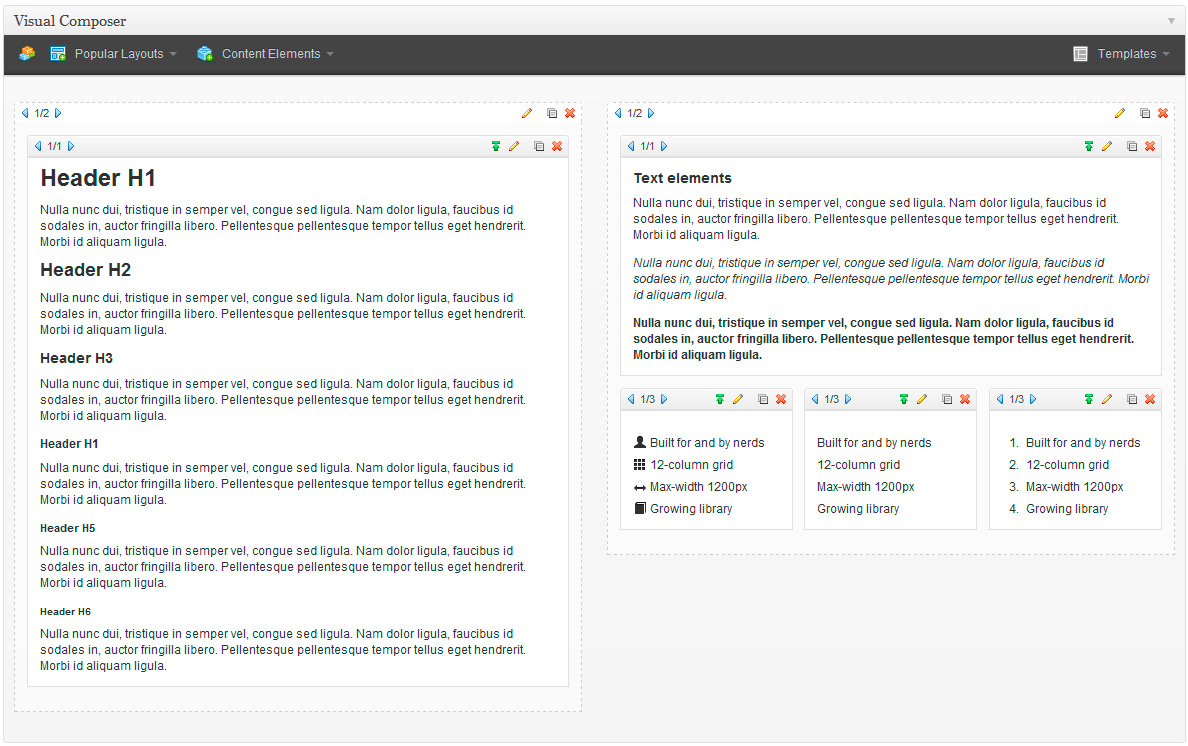Click green move-up arrow on Header H1 block
1188x746 pixels.
[496, 147]
